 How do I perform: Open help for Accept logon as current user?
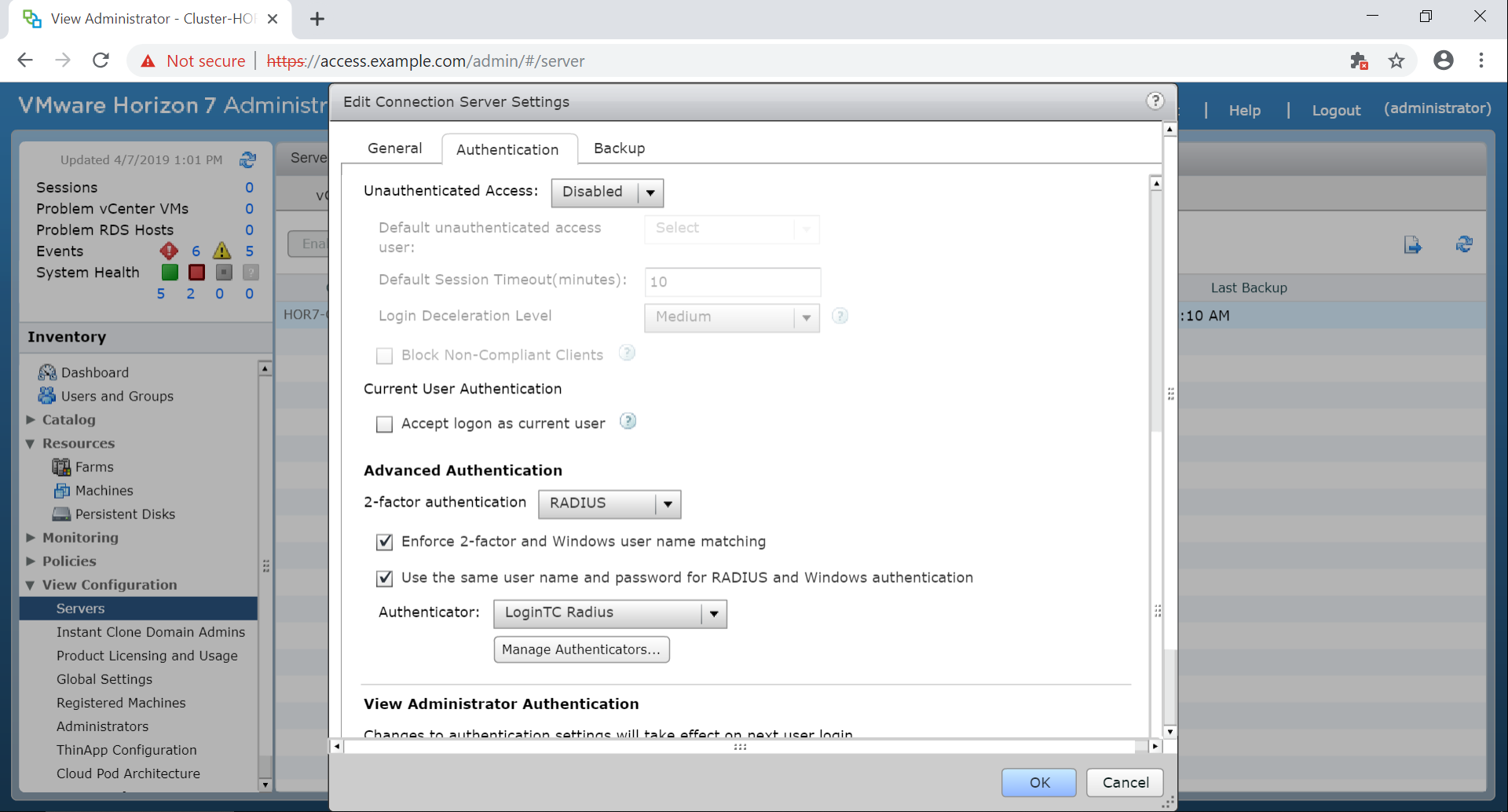[628, 422]
